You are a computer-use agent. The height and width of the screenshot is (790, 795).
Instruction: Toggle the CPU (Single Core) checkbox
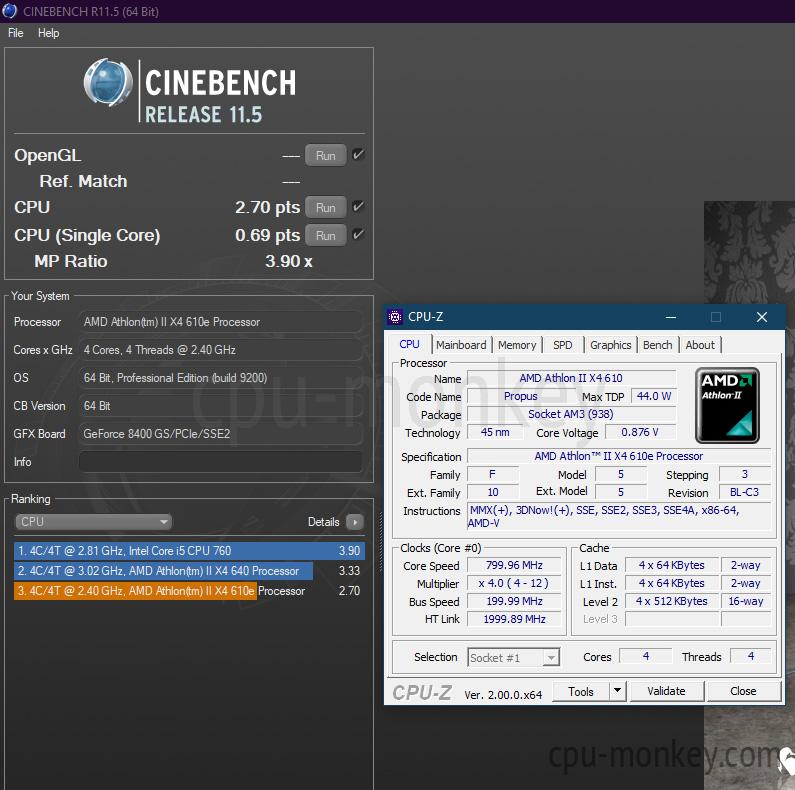pos(358,234)
